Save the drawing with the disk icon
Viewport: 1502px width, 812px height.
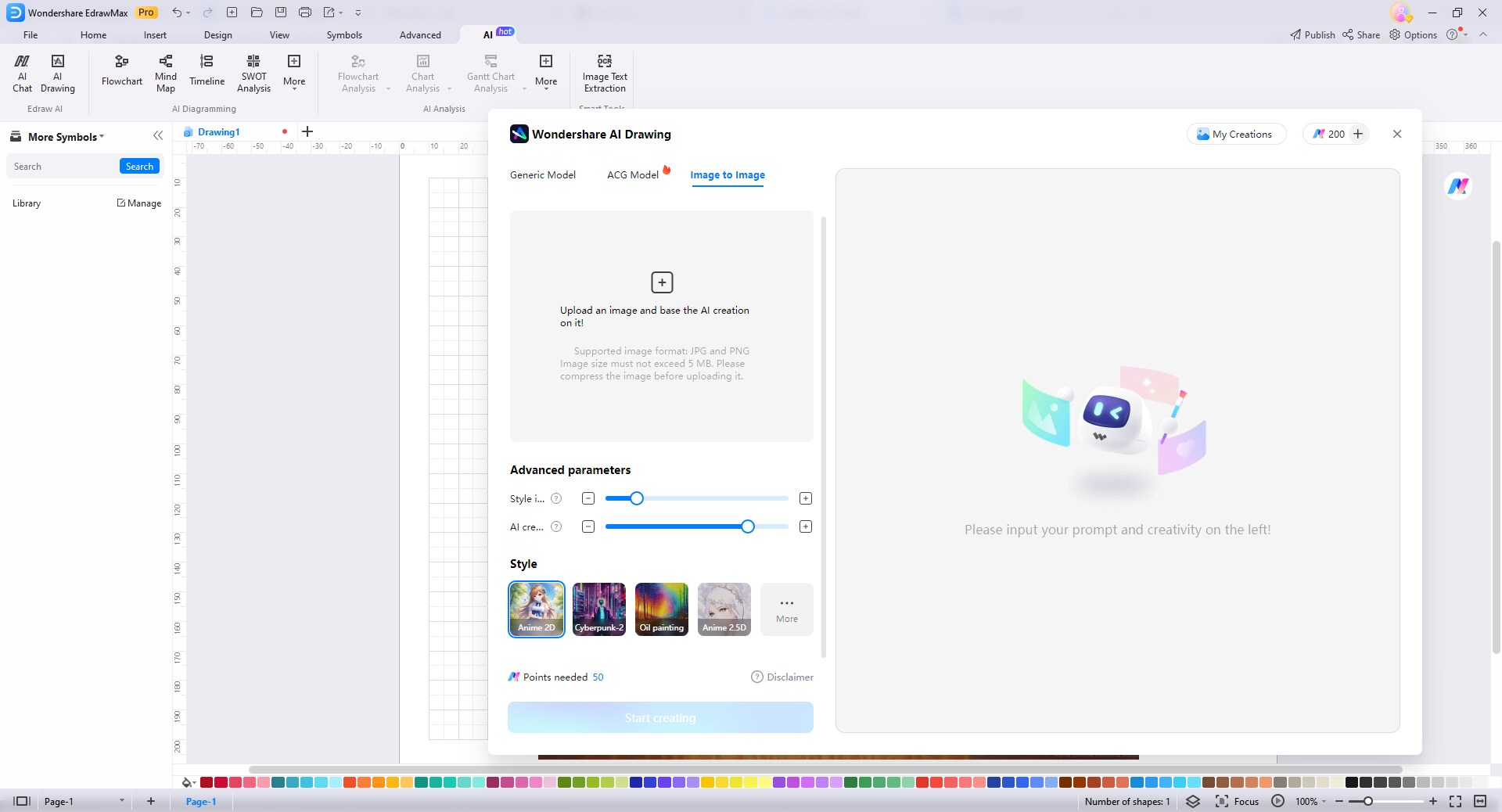click(281, 13)
